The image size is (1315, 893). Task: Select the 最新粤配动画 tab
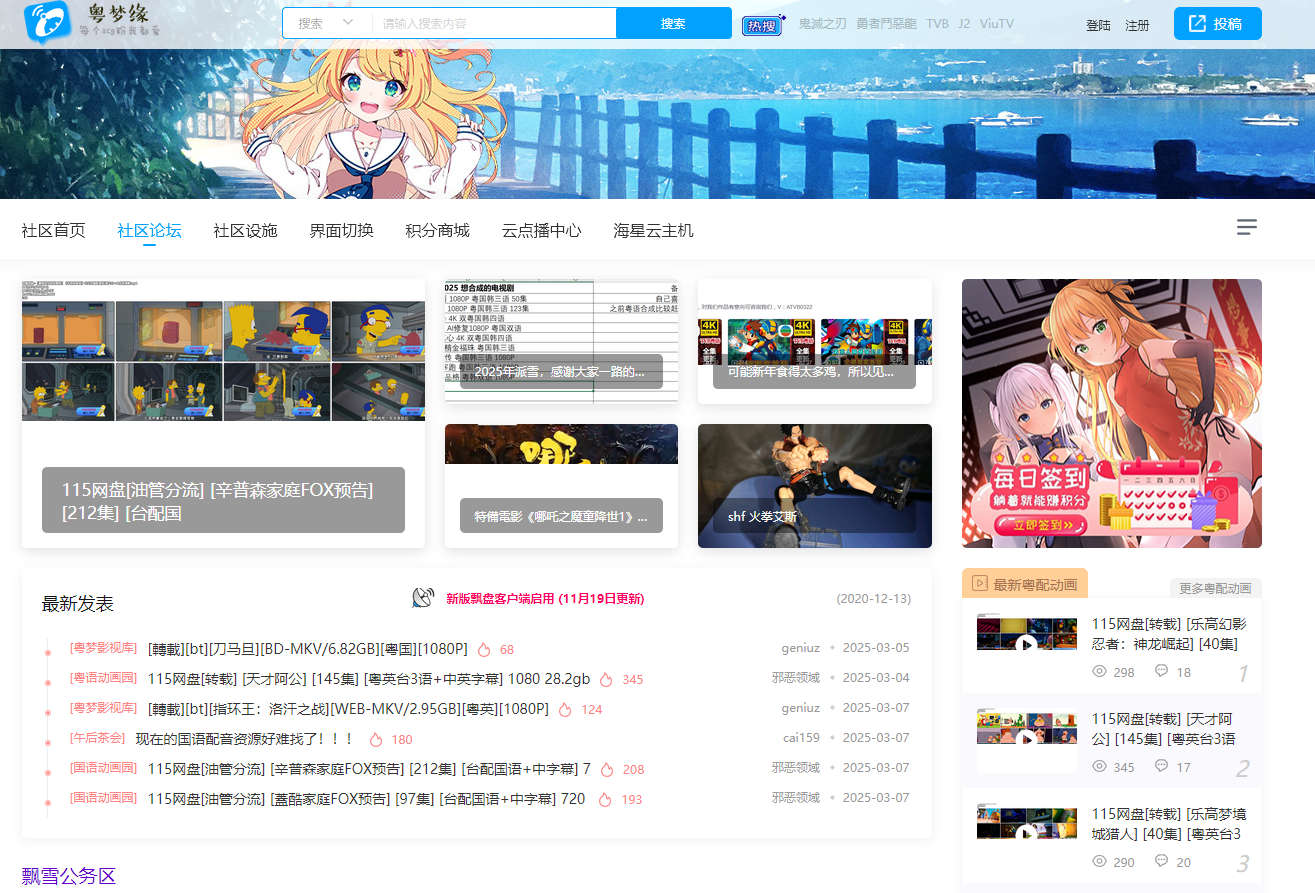coord(1025,583)
